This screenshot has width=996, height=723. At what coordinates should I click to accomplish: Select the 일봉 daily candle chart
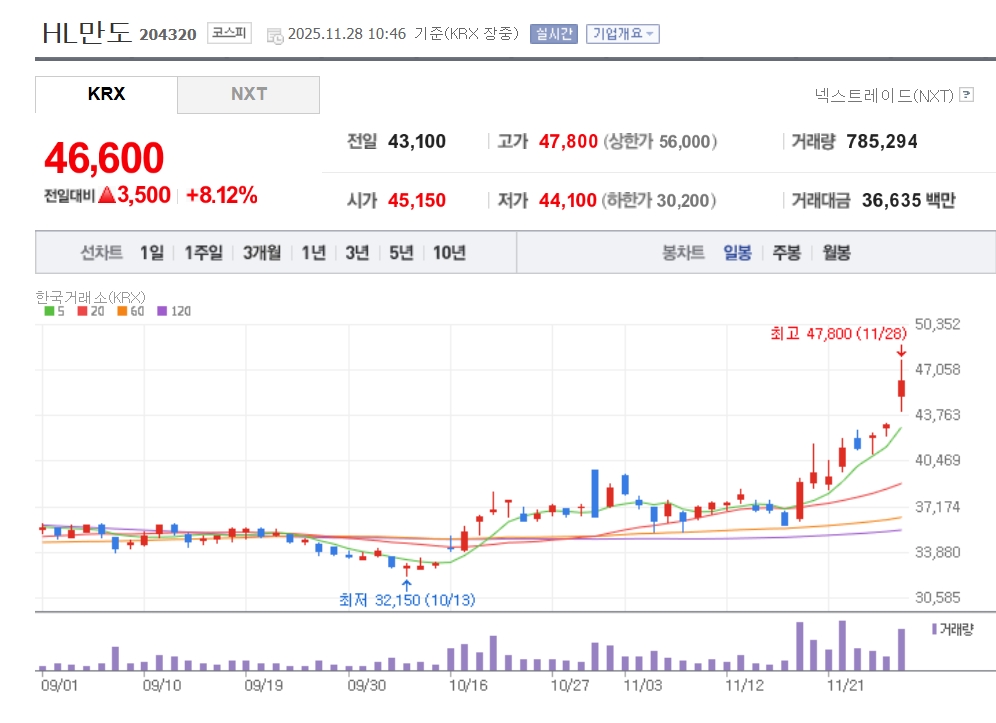tap(737, 253)
